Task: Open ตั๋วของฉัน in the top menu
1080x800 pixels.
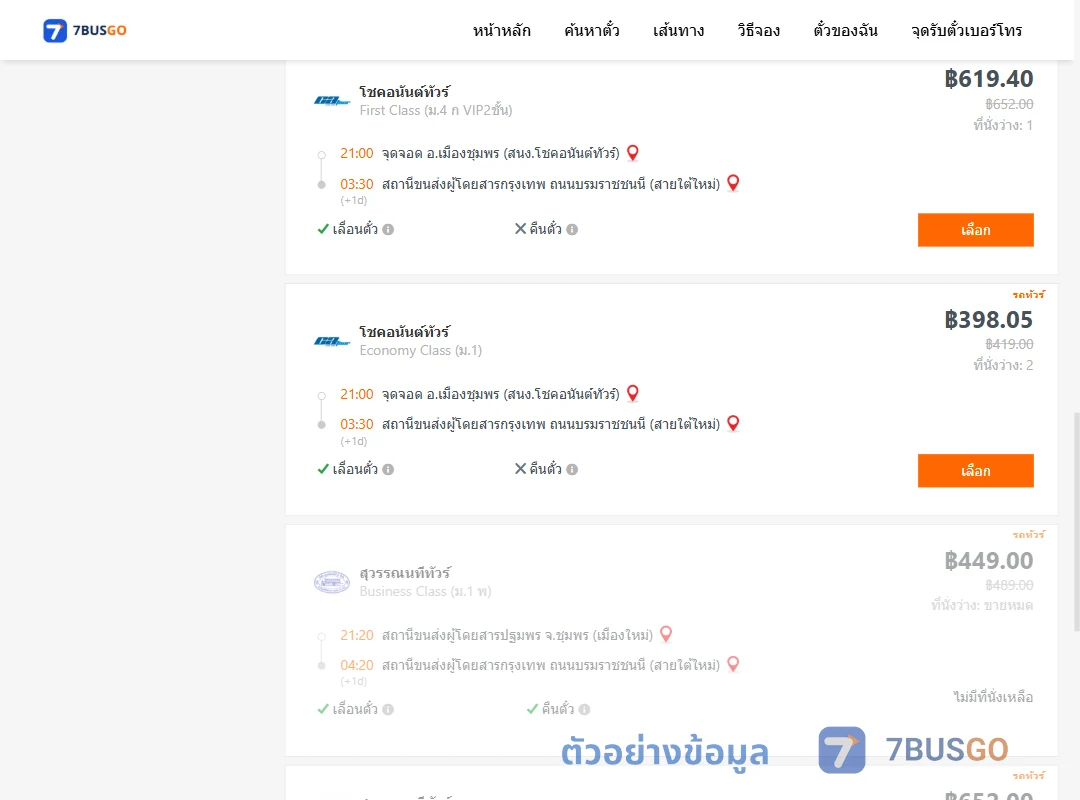Action: point(845,30)
